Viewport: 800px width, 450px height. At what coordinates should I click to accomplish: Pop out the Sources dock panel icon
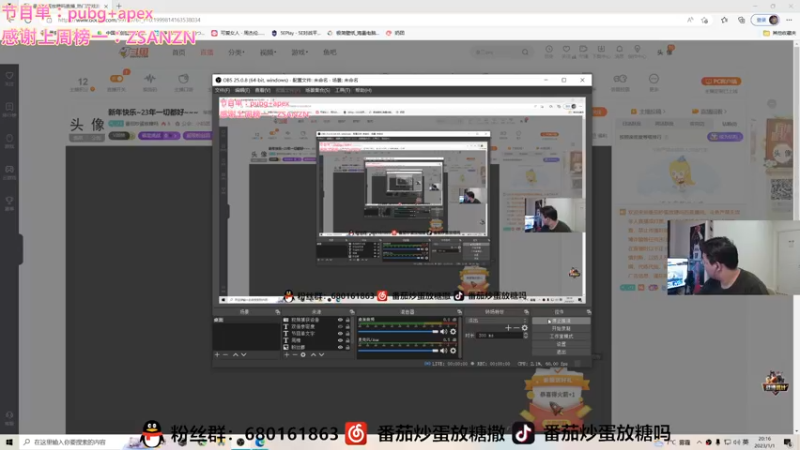point(352,312)
